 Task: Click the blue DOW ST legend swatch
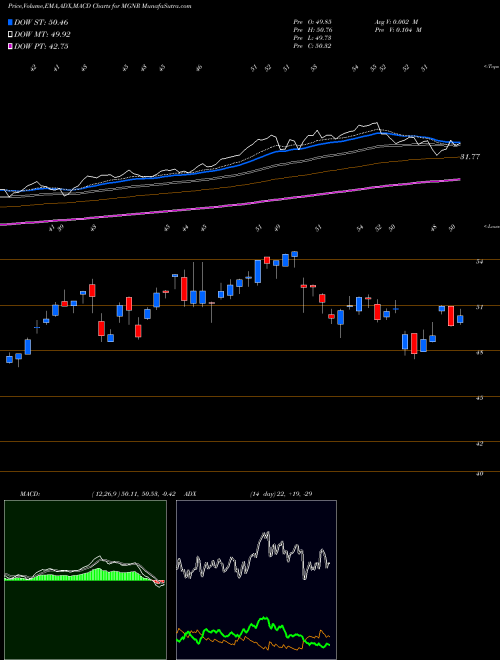coord(10,22)
